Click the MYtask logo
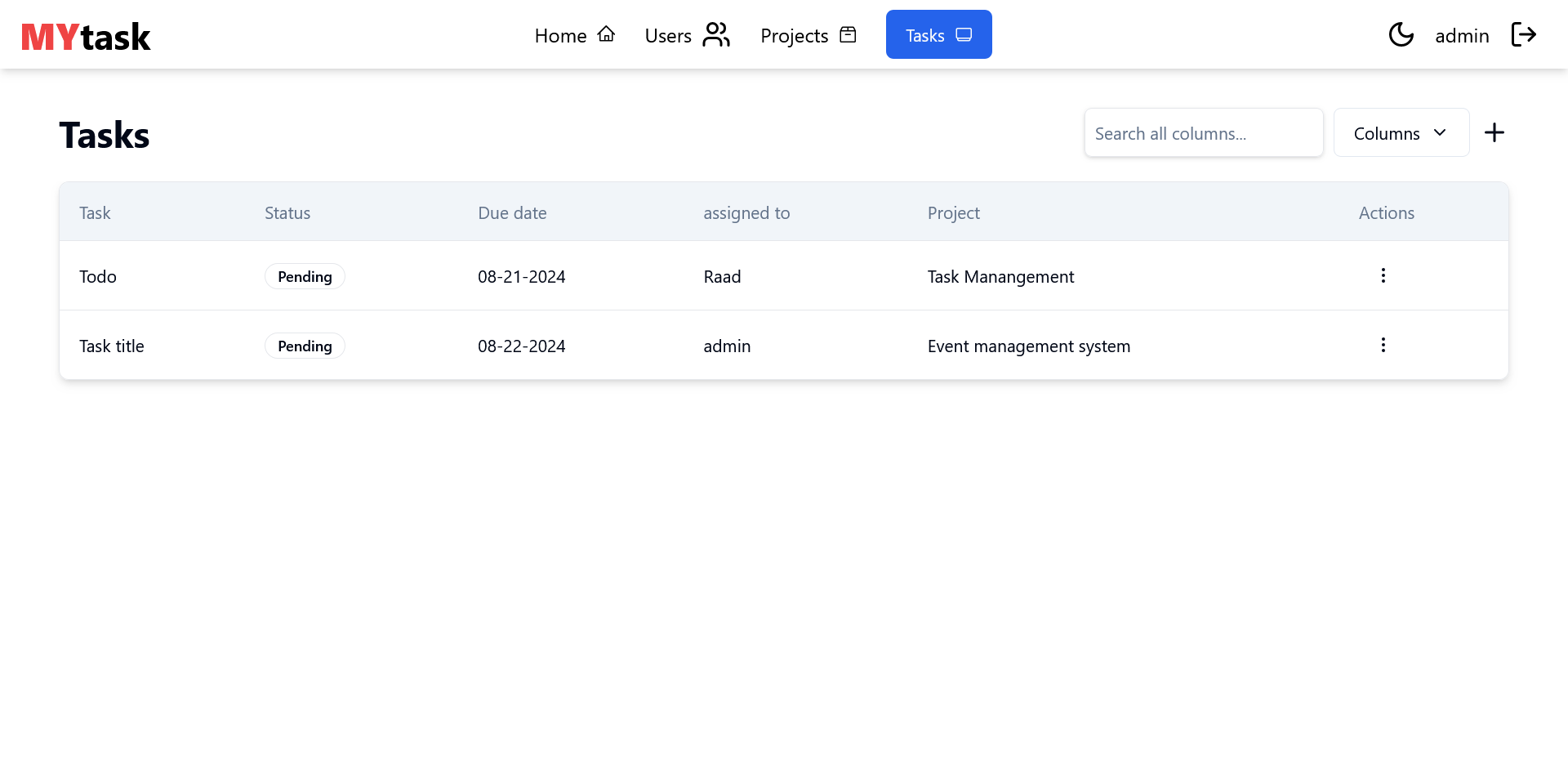Screen dimensions: 1568x777 tap(86, 36)
